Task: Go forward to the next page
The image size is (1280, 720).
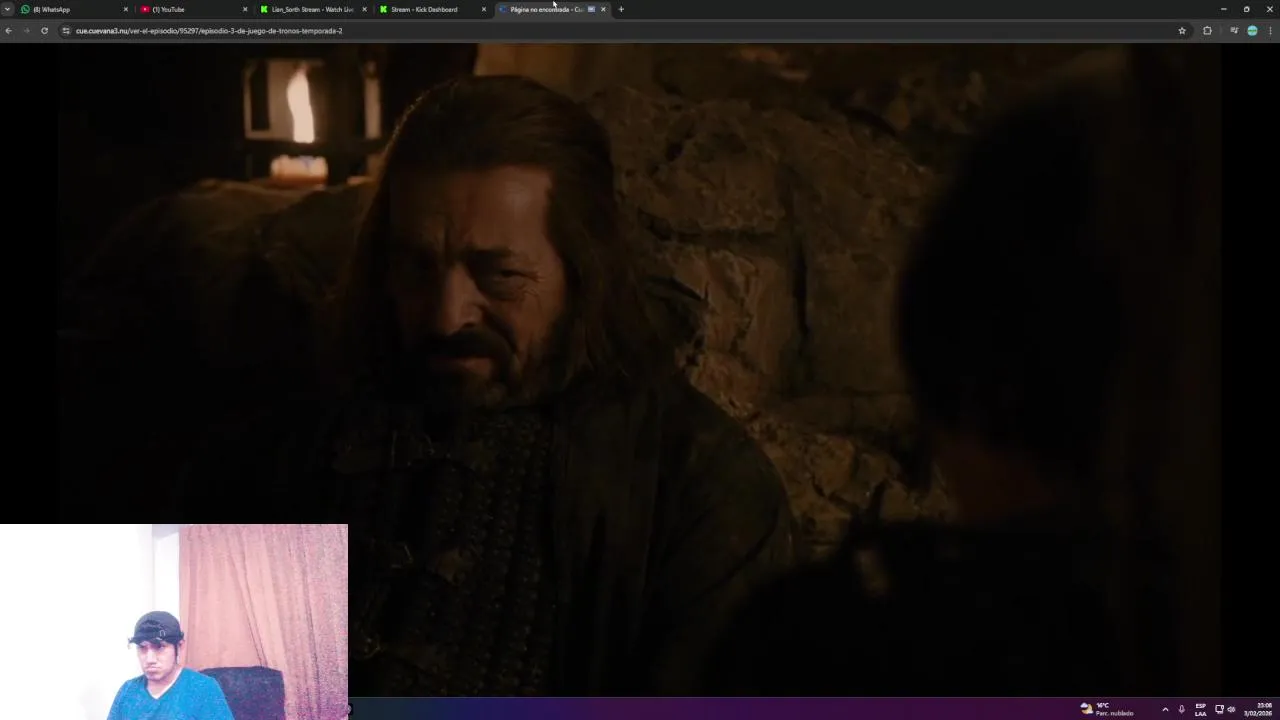Action: click(x=26, y=31)
